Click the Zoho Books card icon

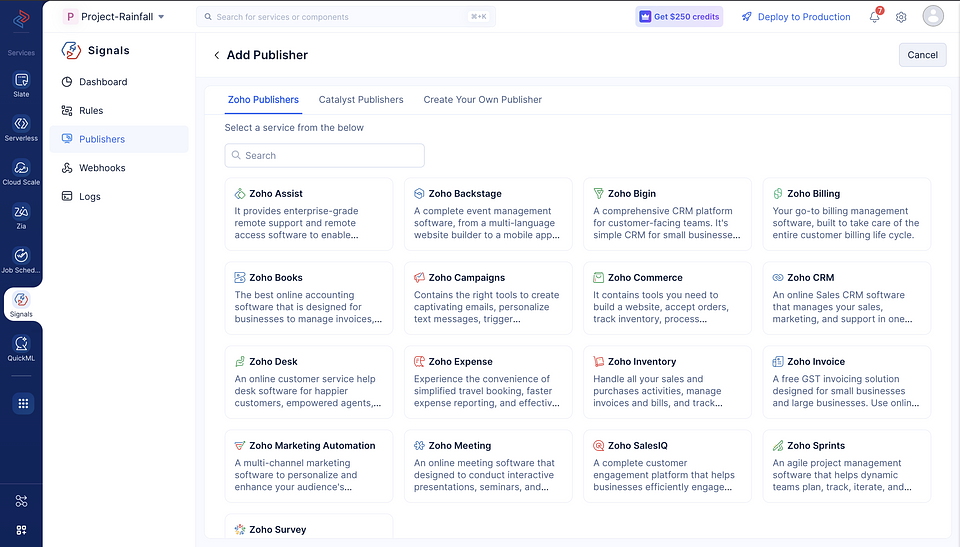click(x=240, y=277)
